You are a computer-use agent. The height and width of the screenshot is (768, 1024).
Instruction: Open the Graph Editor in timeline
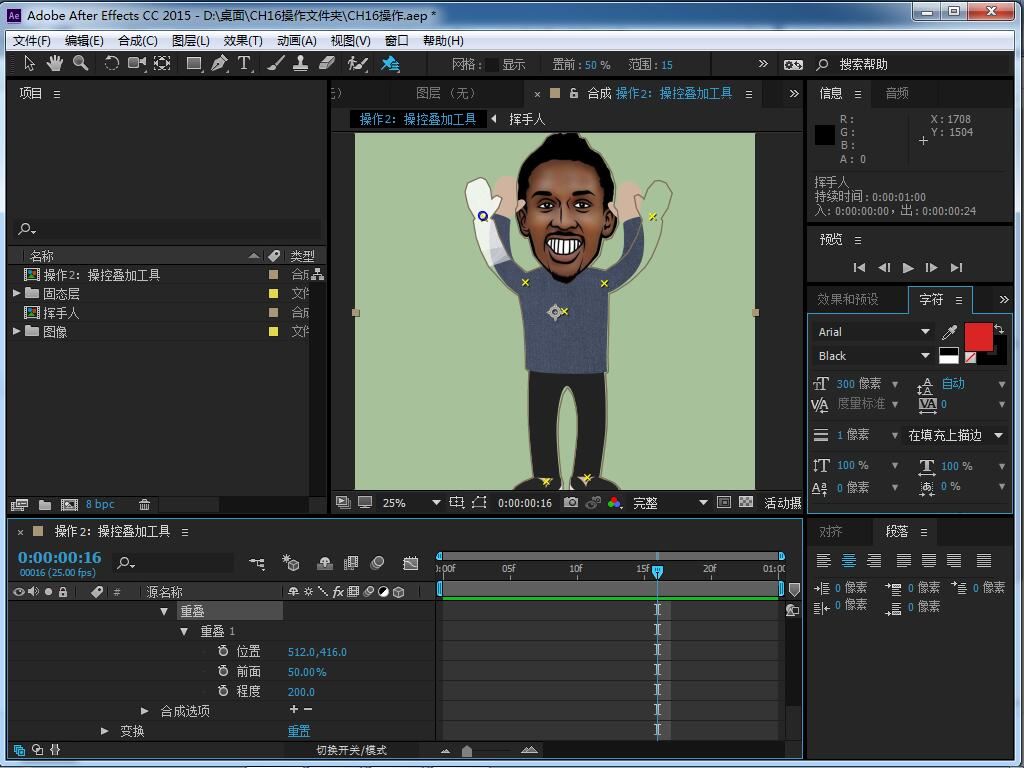tap(410, 563)
